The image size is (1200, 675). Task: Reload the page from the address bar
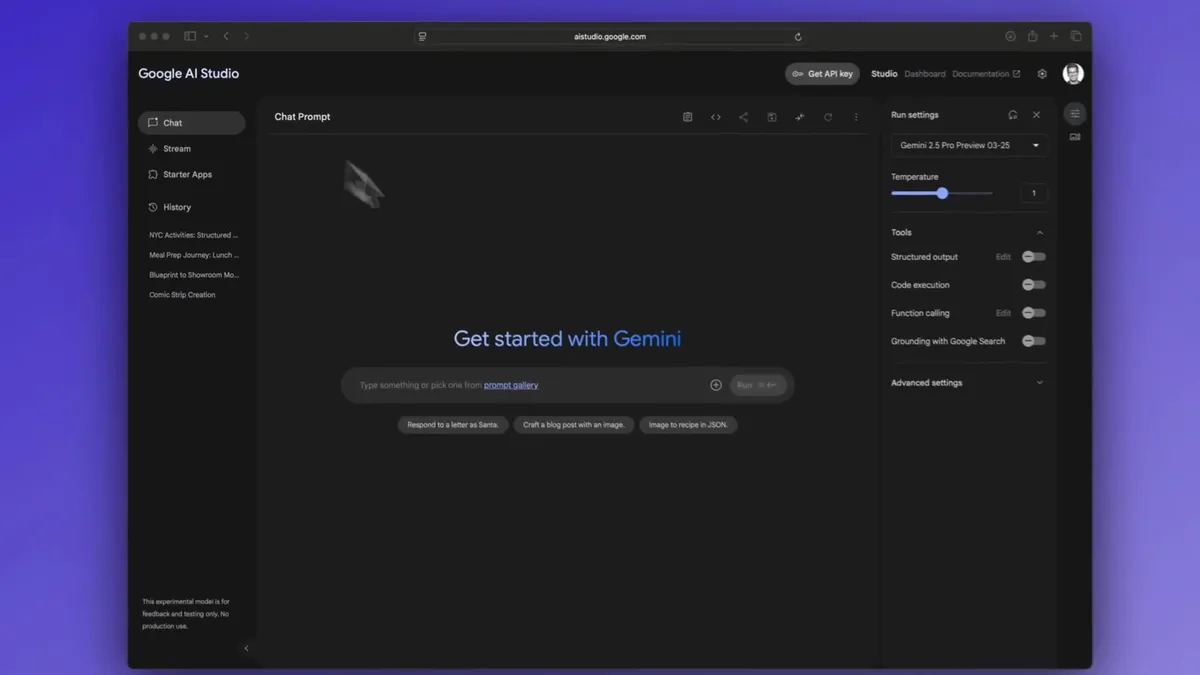tap(798, 37)
